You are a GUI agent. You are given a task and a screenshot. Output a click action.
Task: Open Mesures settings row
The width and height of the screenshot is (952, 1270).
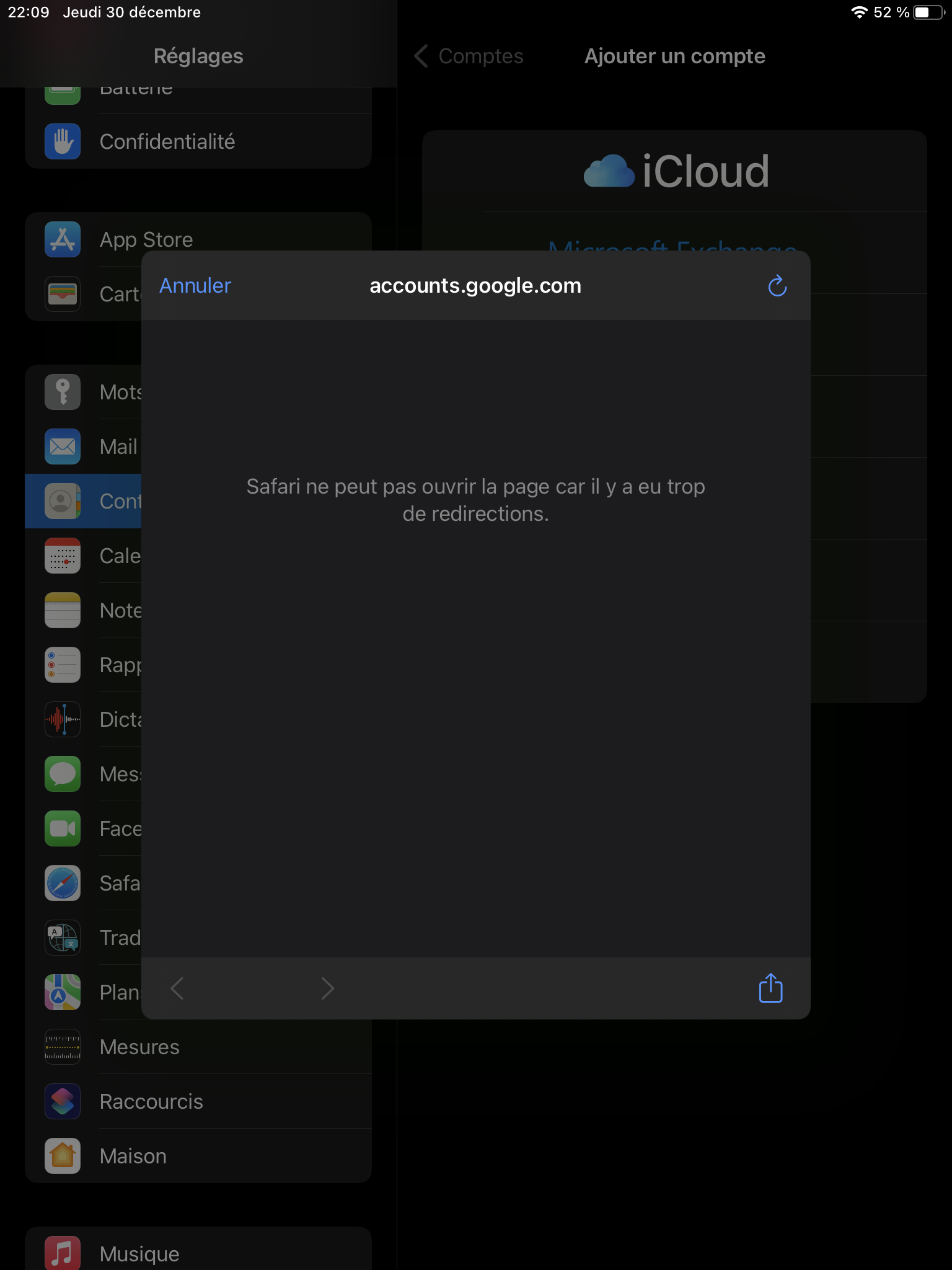[x=198, y=1047]
